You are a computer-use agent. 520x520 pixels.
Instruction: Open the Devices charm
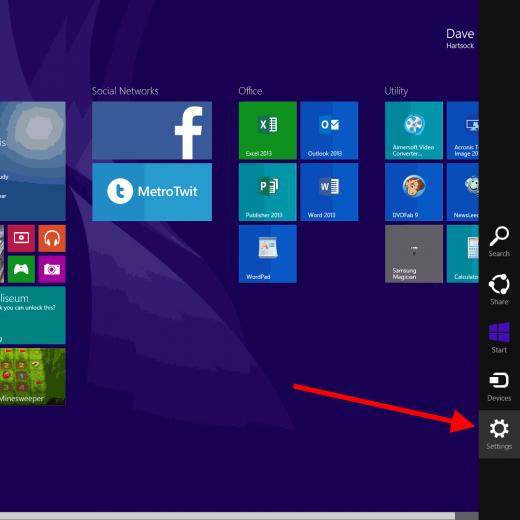click(x=499, y=386)
